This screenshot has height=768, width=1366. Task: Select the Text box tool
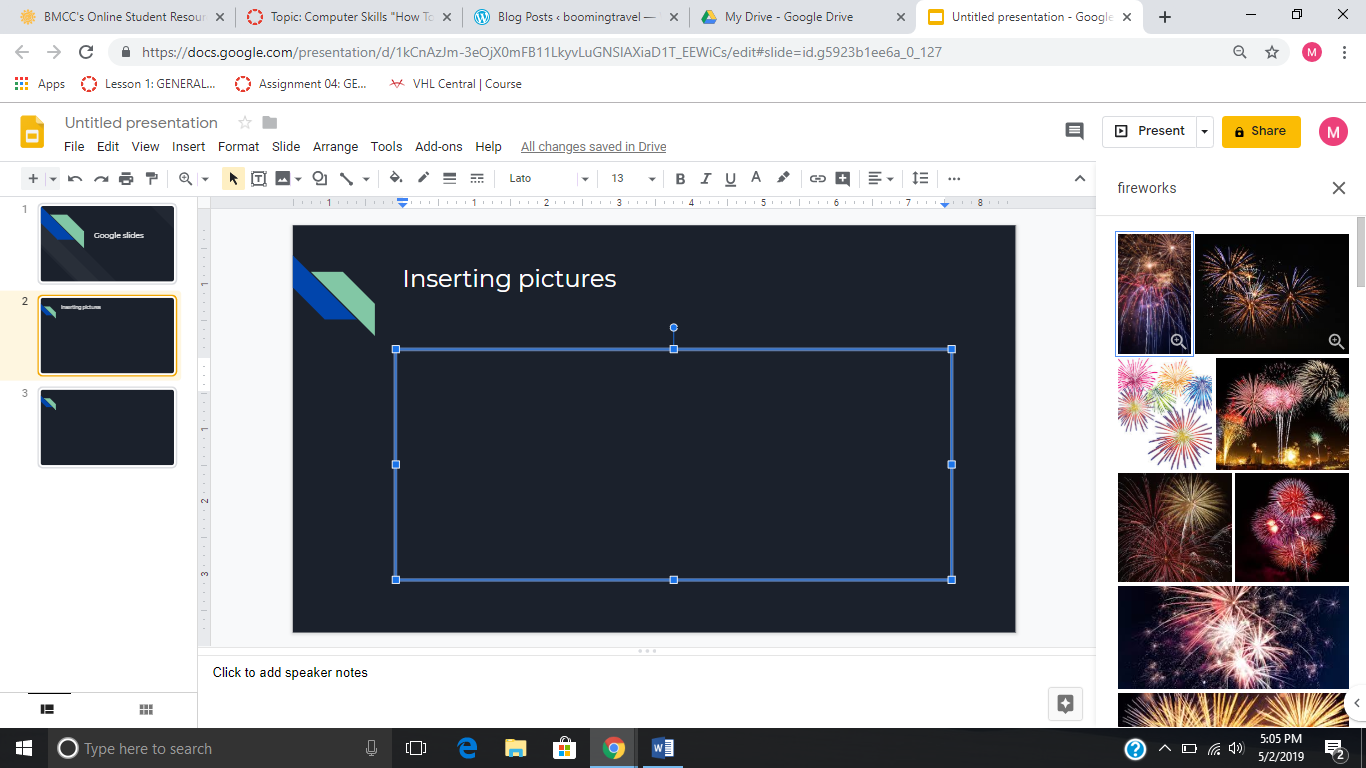pos(258,179)
